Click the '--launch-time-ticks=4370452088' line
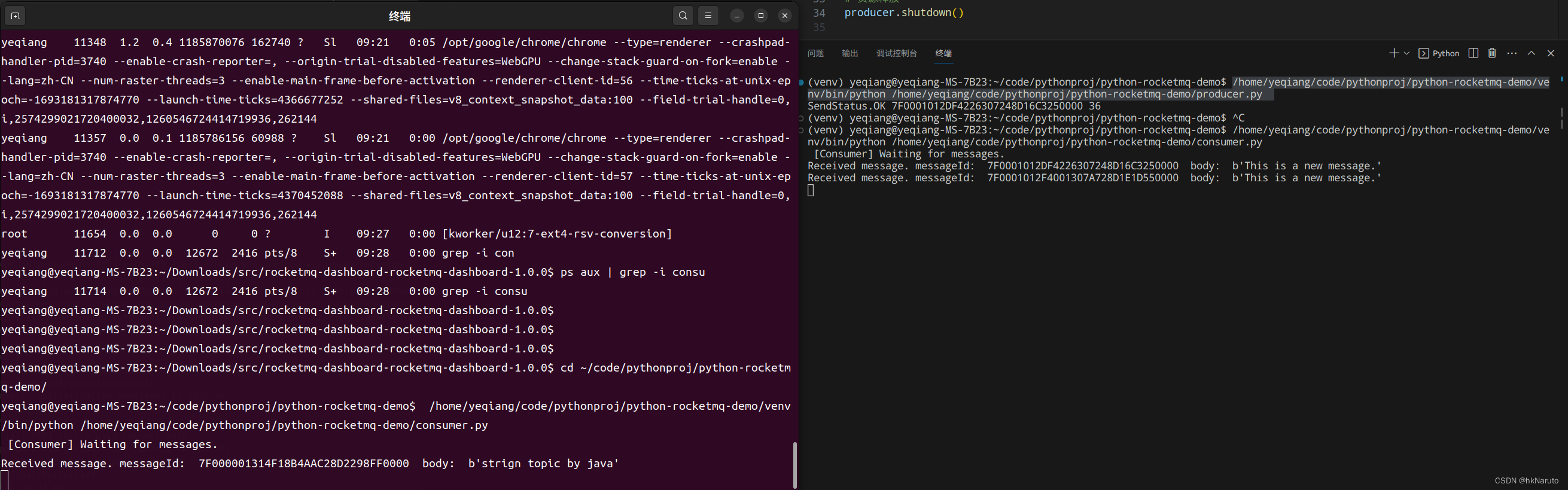 [x=395, y=196]
